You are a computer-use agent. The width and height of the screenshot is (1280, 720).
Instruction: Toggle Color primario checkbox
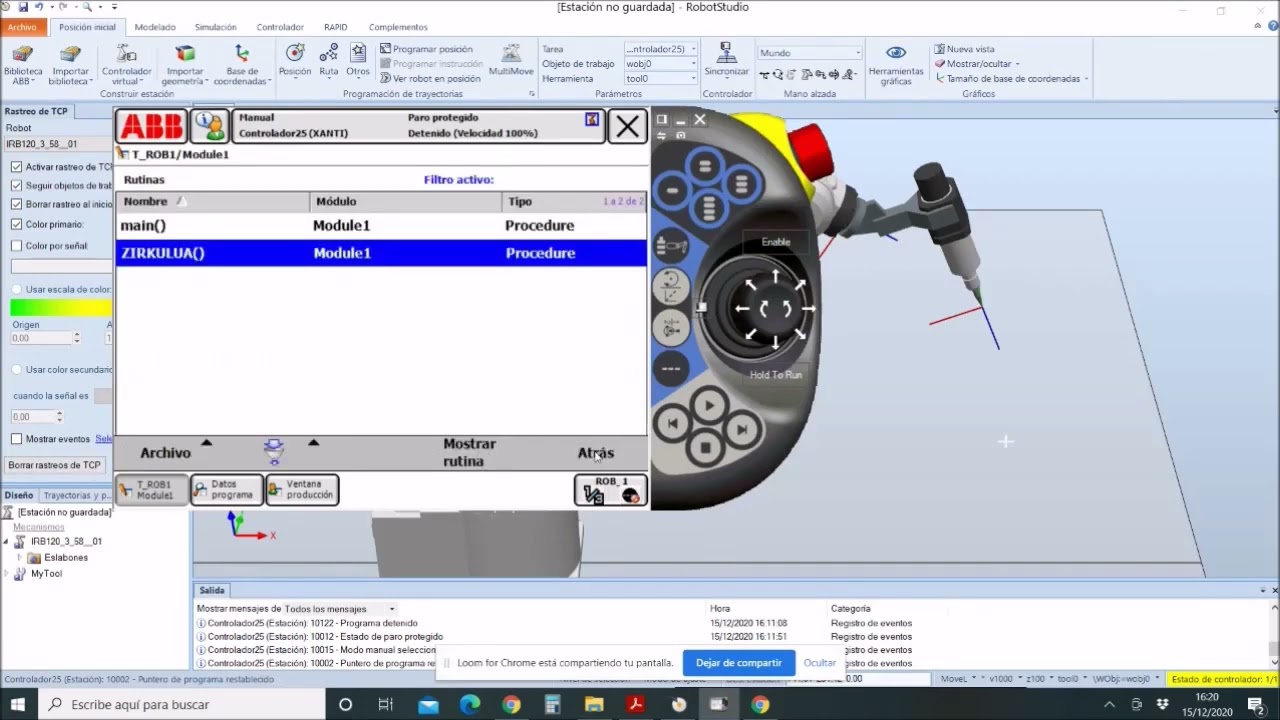point(16,224)
